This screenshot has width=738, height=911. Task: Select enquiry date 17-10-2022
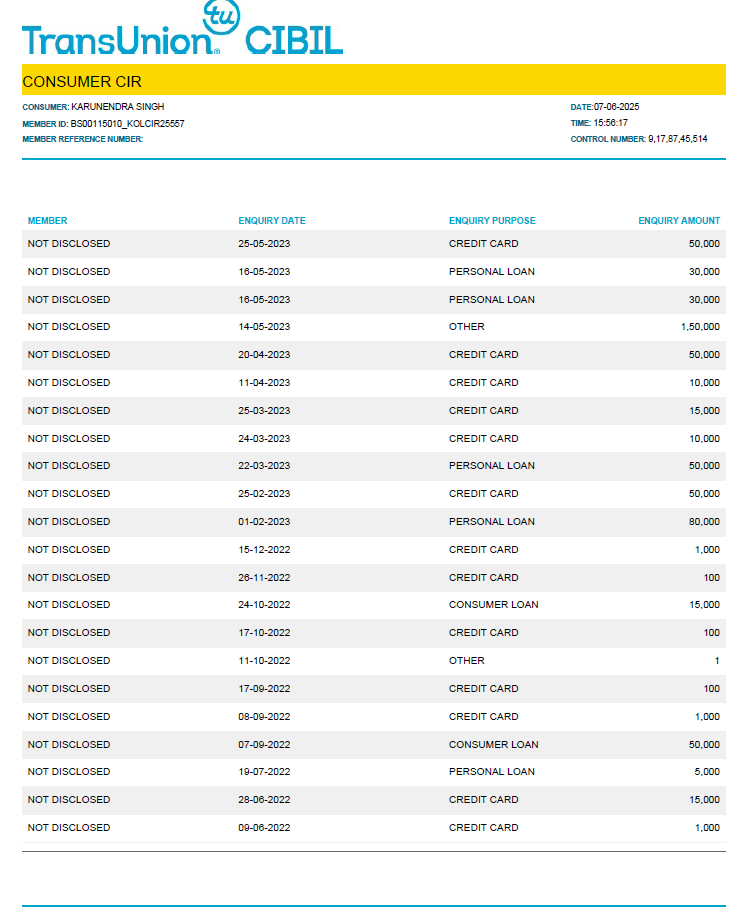pos(264,633)
